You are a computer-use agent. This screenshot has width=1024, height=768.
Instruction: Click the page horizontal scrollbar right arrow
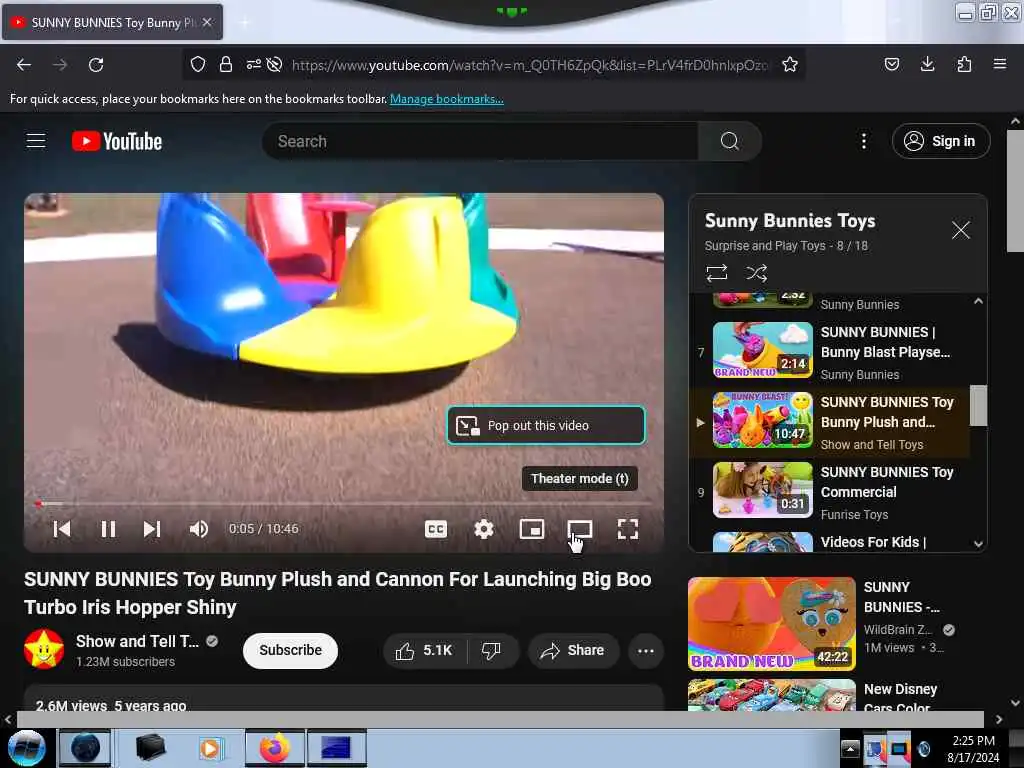999,719
